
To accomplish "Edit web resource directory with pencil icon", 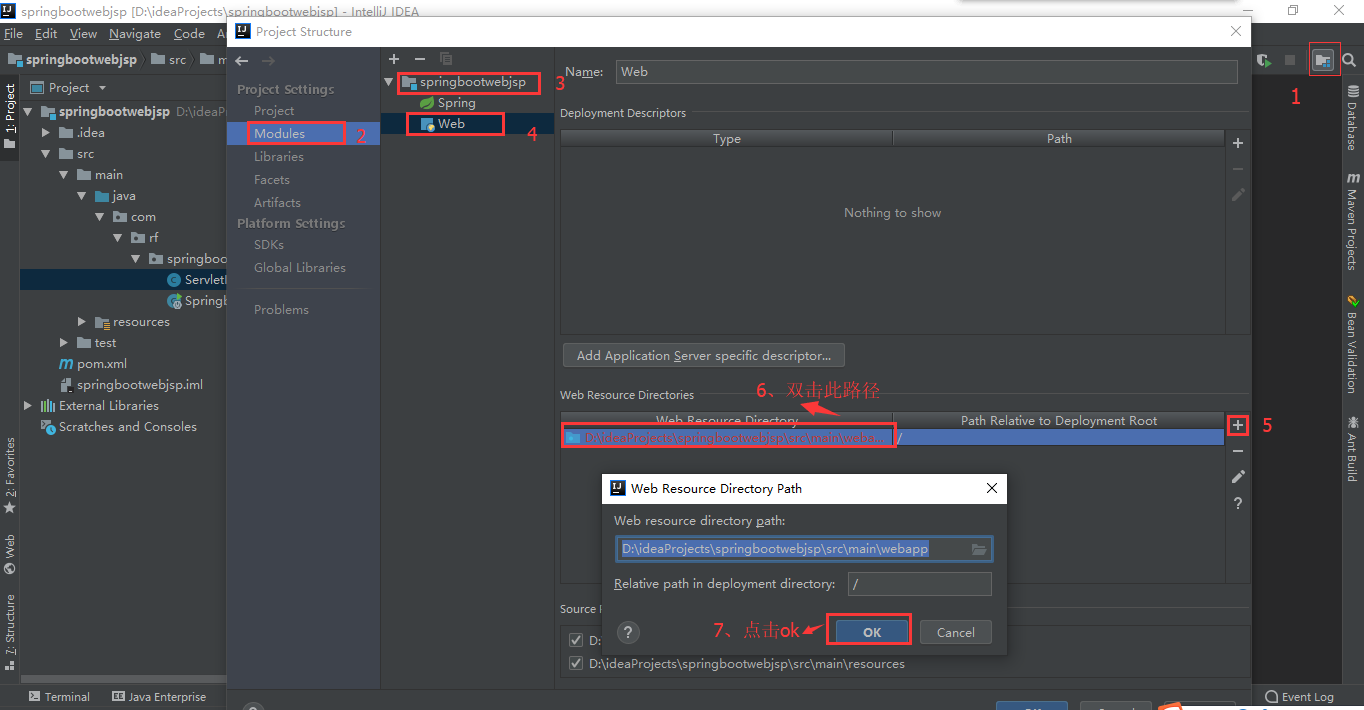I will (1238, 477).
